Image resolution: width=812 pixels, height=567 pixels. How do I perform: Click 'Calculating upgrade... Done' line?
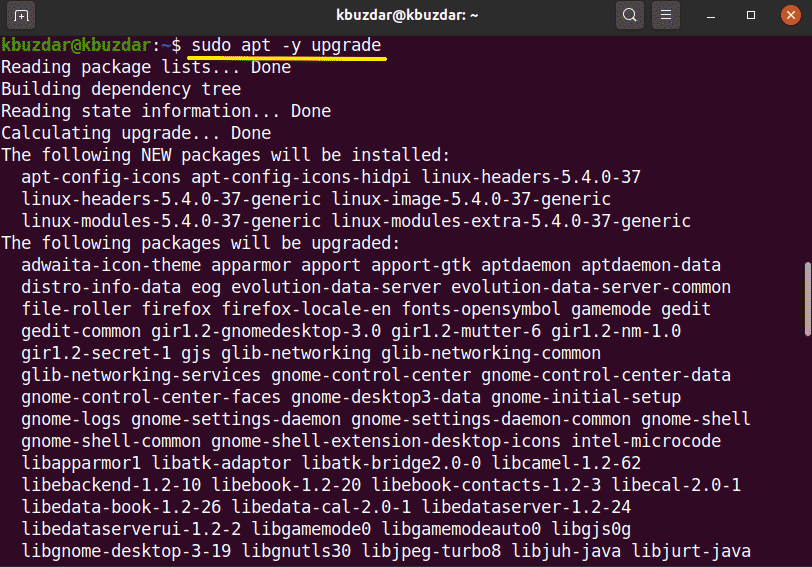point(136,133)
